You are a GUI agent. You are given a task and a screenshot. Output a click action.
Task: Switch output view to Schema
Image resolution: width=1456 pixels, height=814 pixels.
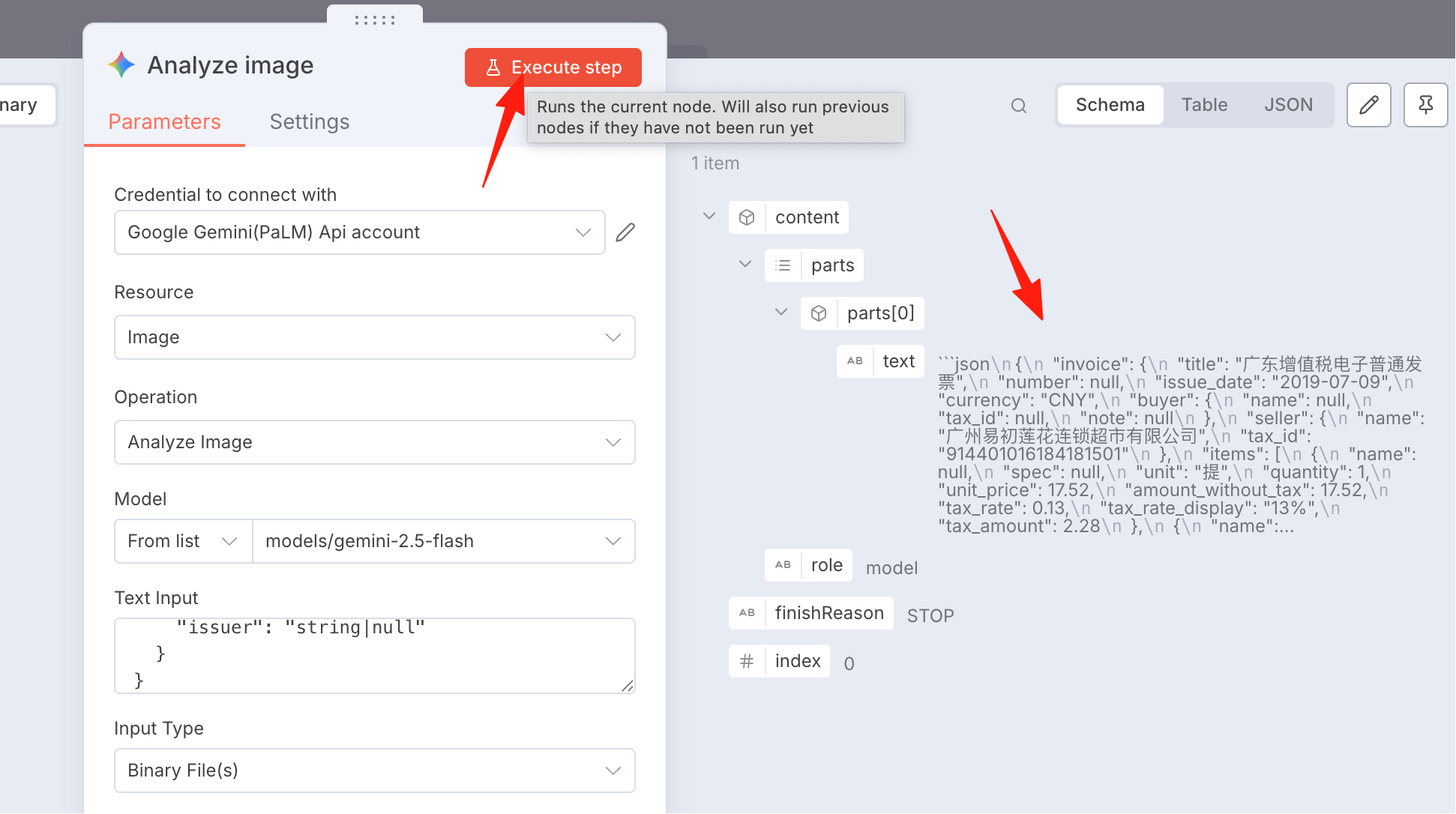(1110, 105)
